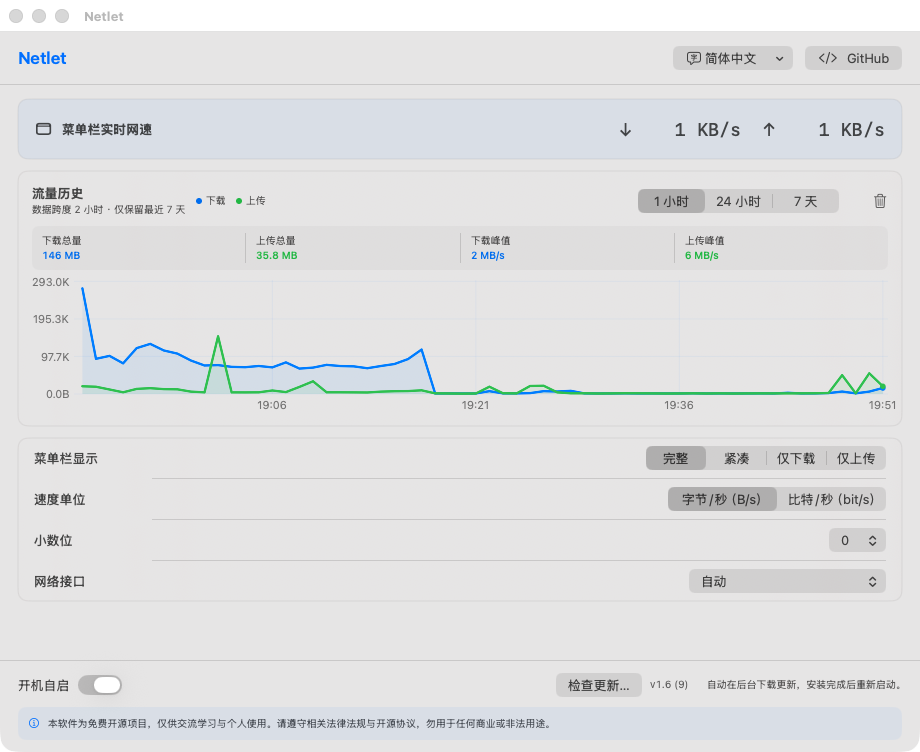Click the 上传总量 35.8 MB value
Image resolution: width=920 pixels, height=752 pixels.
click(276, 255)
